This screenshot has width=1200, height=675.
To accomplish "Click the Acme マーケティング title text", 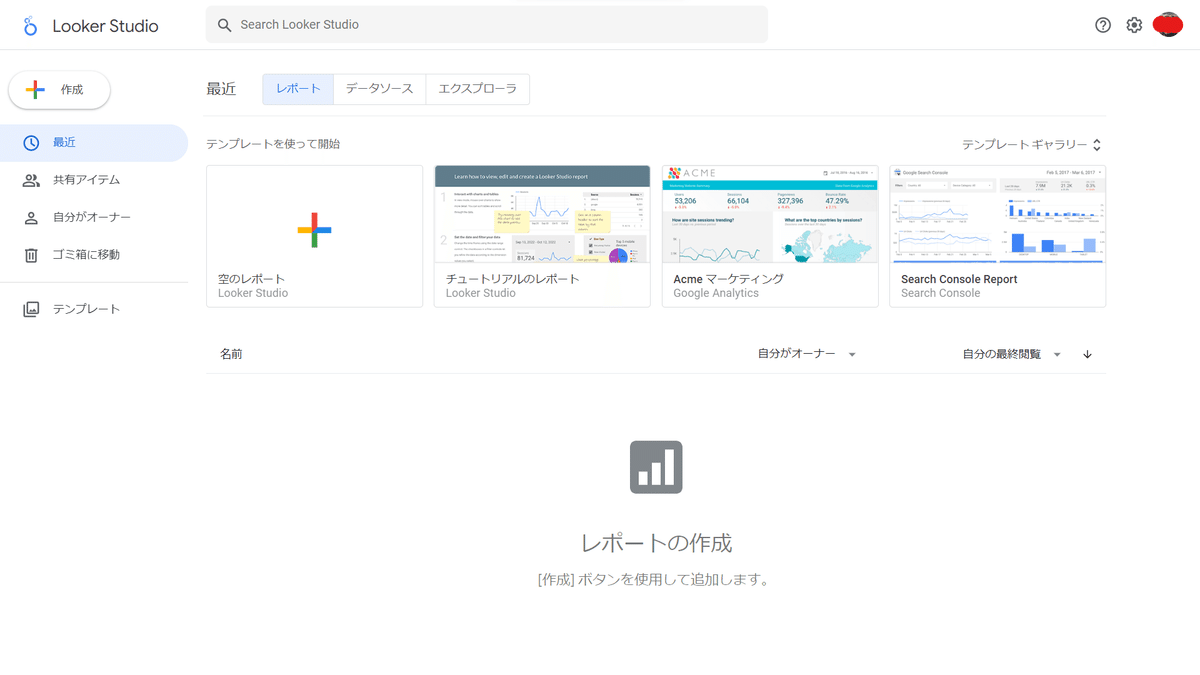I will click(x=728, y=279).
